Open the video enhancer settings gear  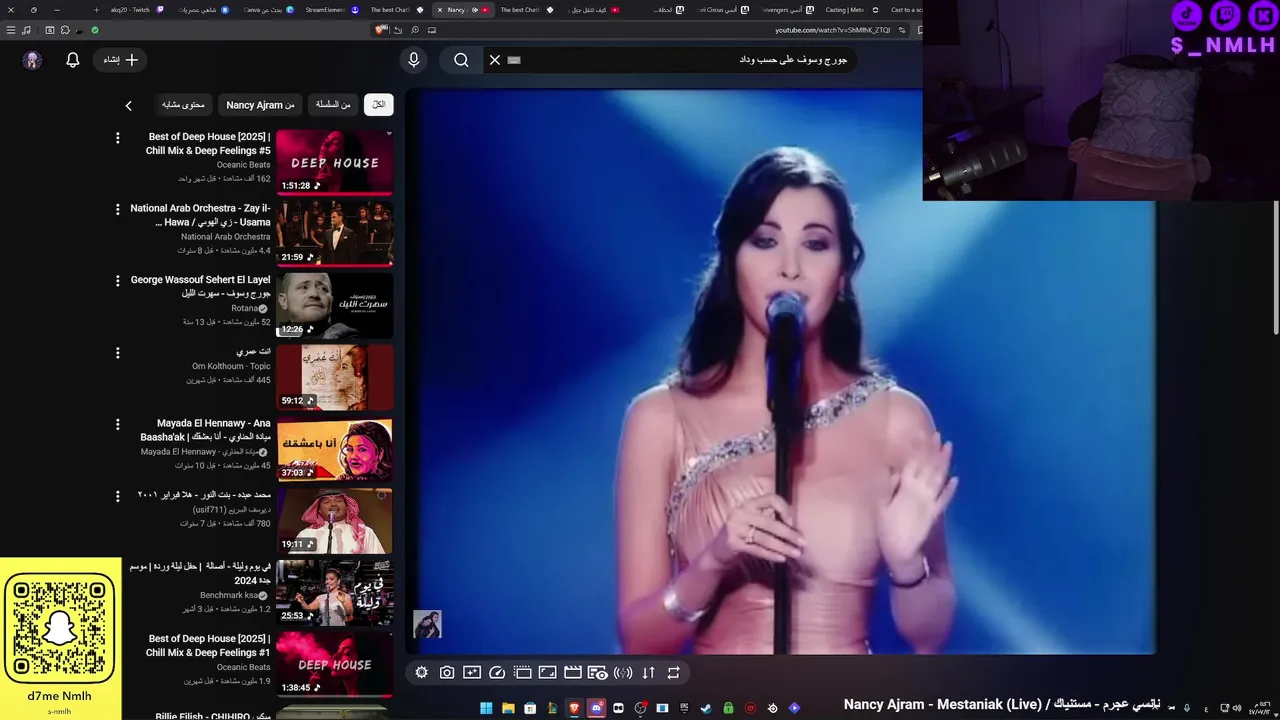click(422, 673)
